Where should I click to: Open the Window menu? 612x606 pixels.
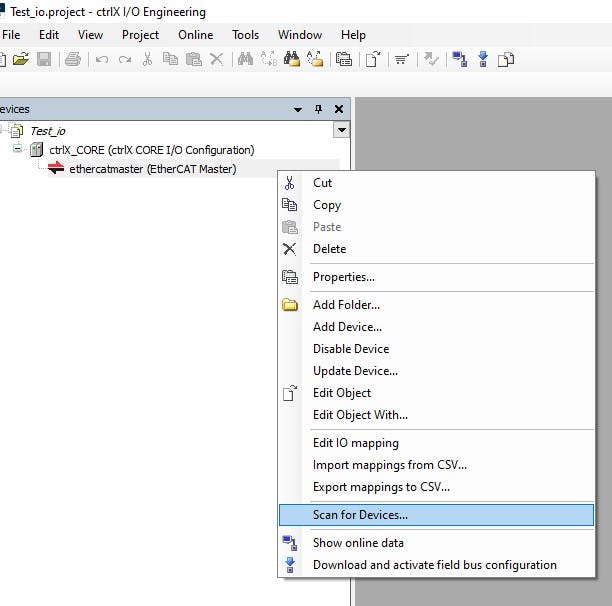coord(300,35)
